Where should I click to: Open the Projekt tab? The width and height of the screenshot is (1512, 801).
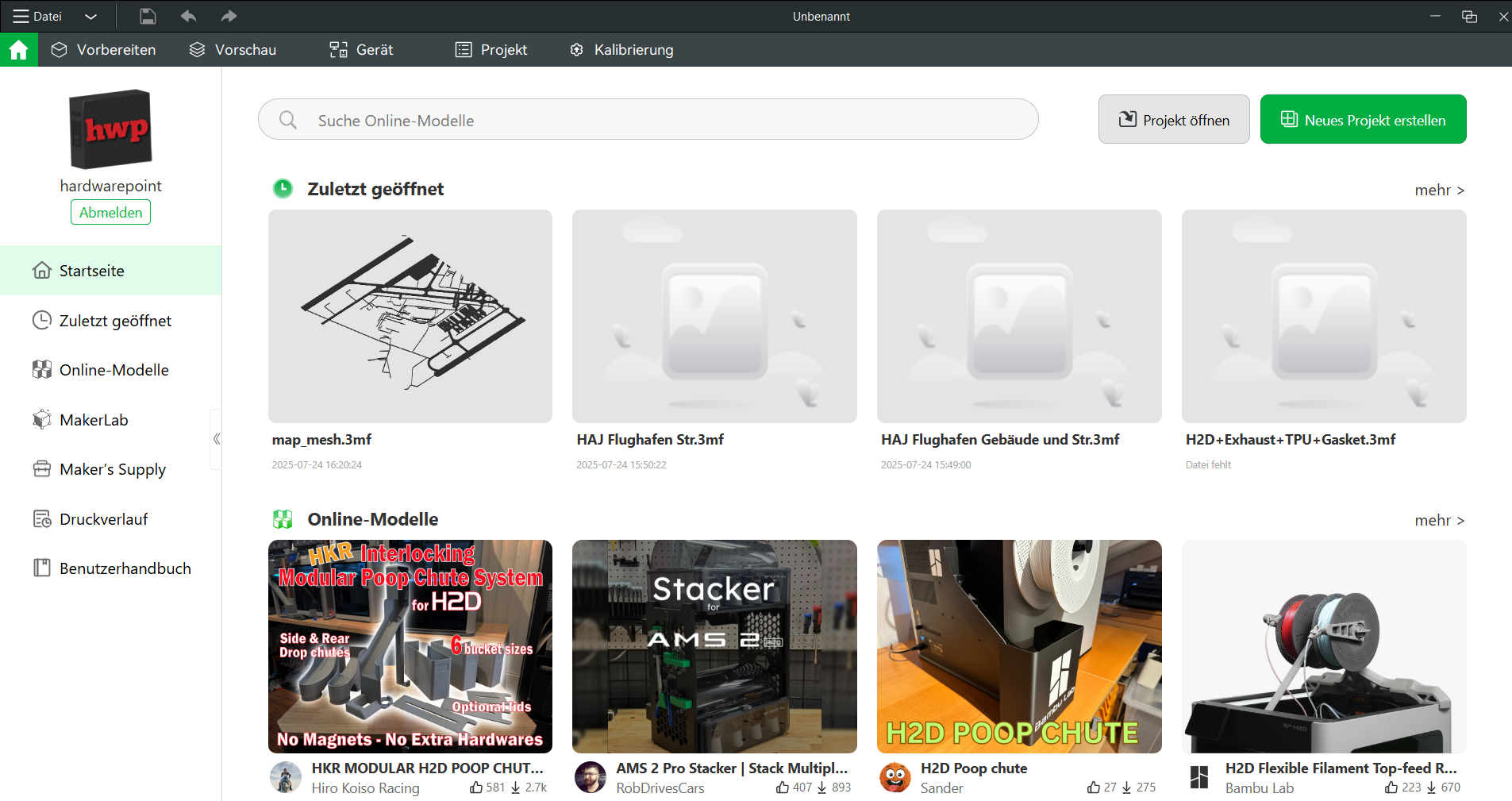tap(491, 50)
